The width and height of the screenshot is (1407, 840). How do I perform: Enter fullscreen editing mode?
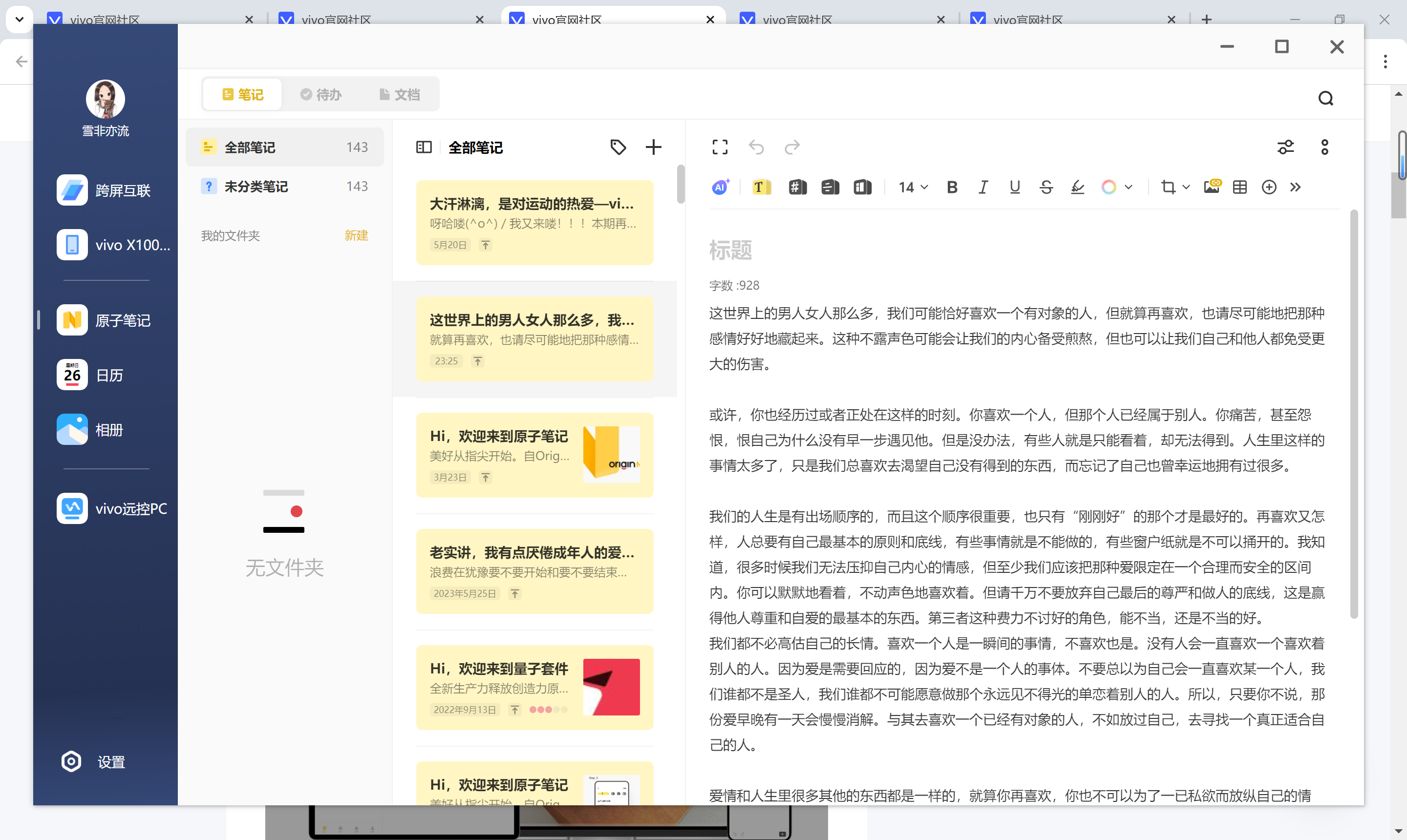tap(720, 147)
